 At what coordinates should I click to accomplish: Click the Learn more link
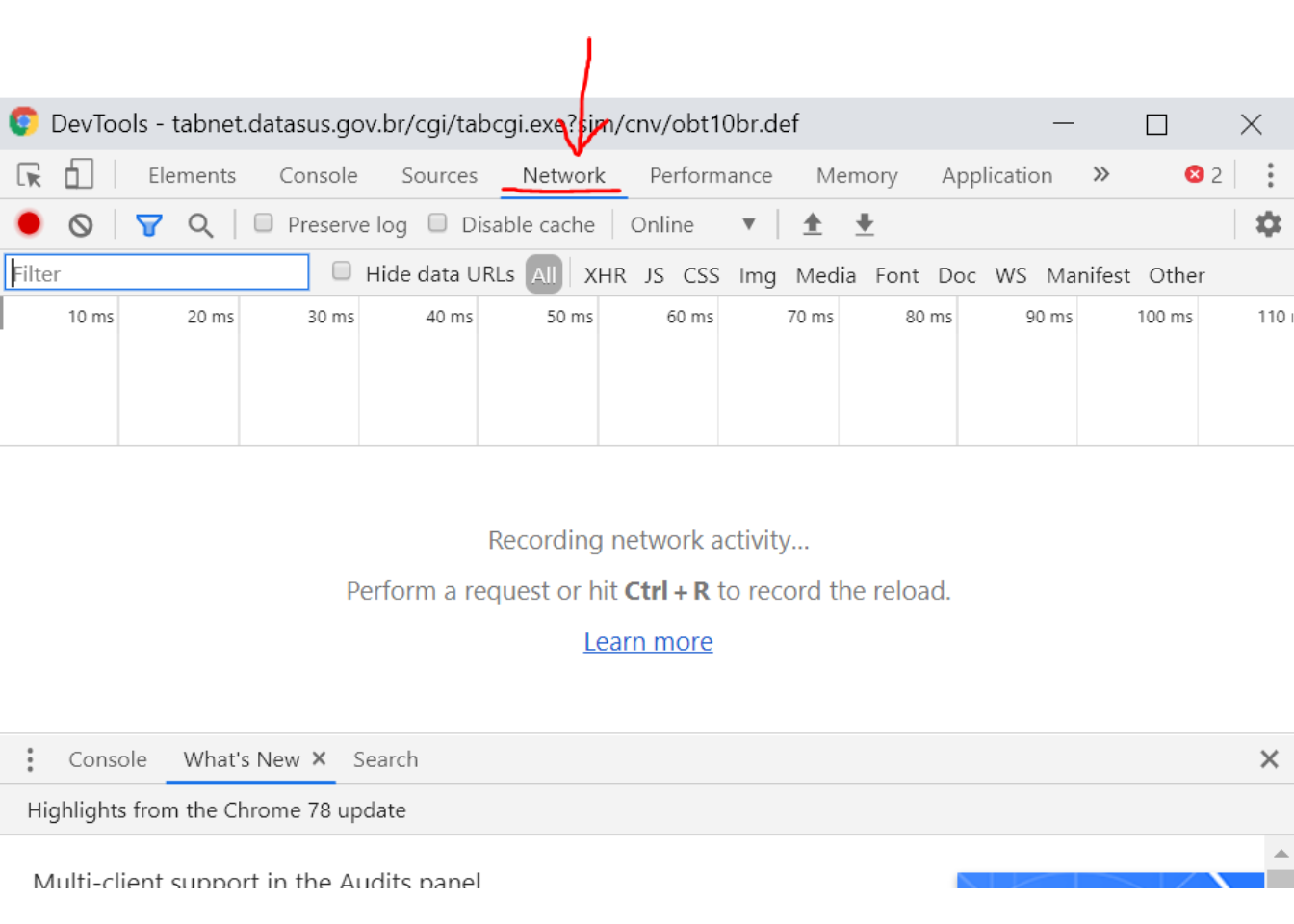pos(648,641)
